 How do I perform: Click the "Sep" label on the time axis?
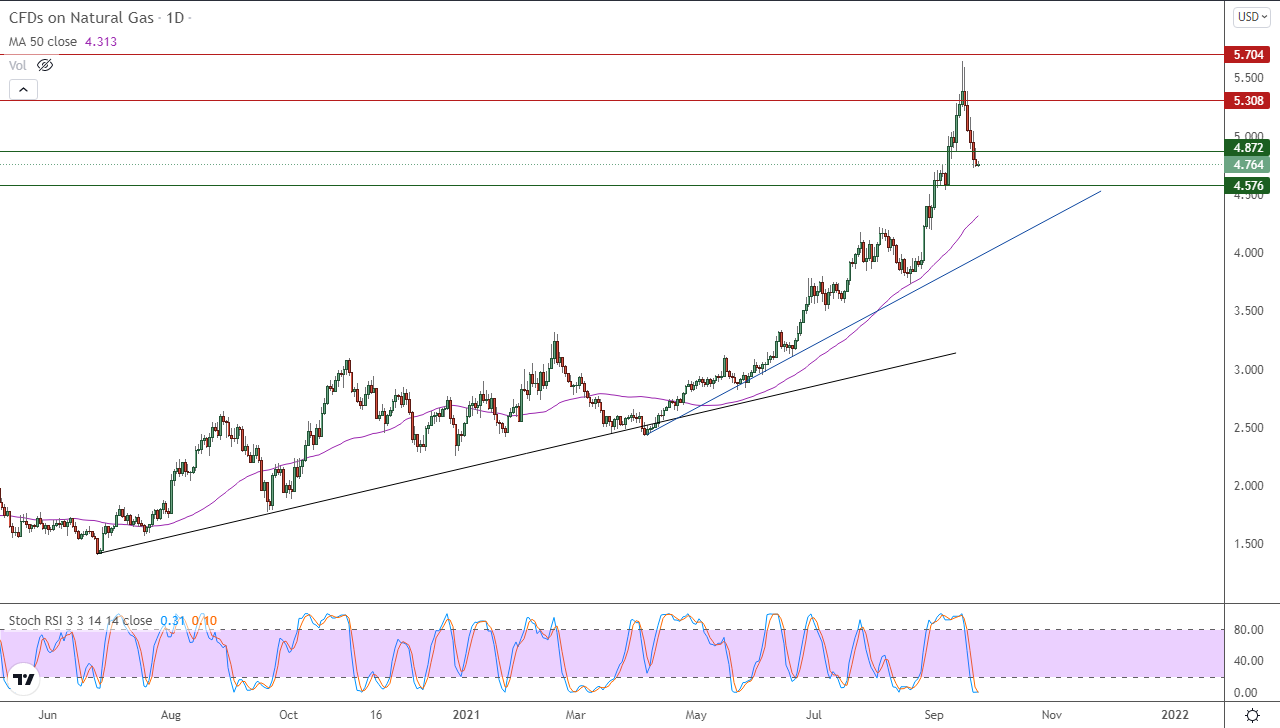coord(935,715)
